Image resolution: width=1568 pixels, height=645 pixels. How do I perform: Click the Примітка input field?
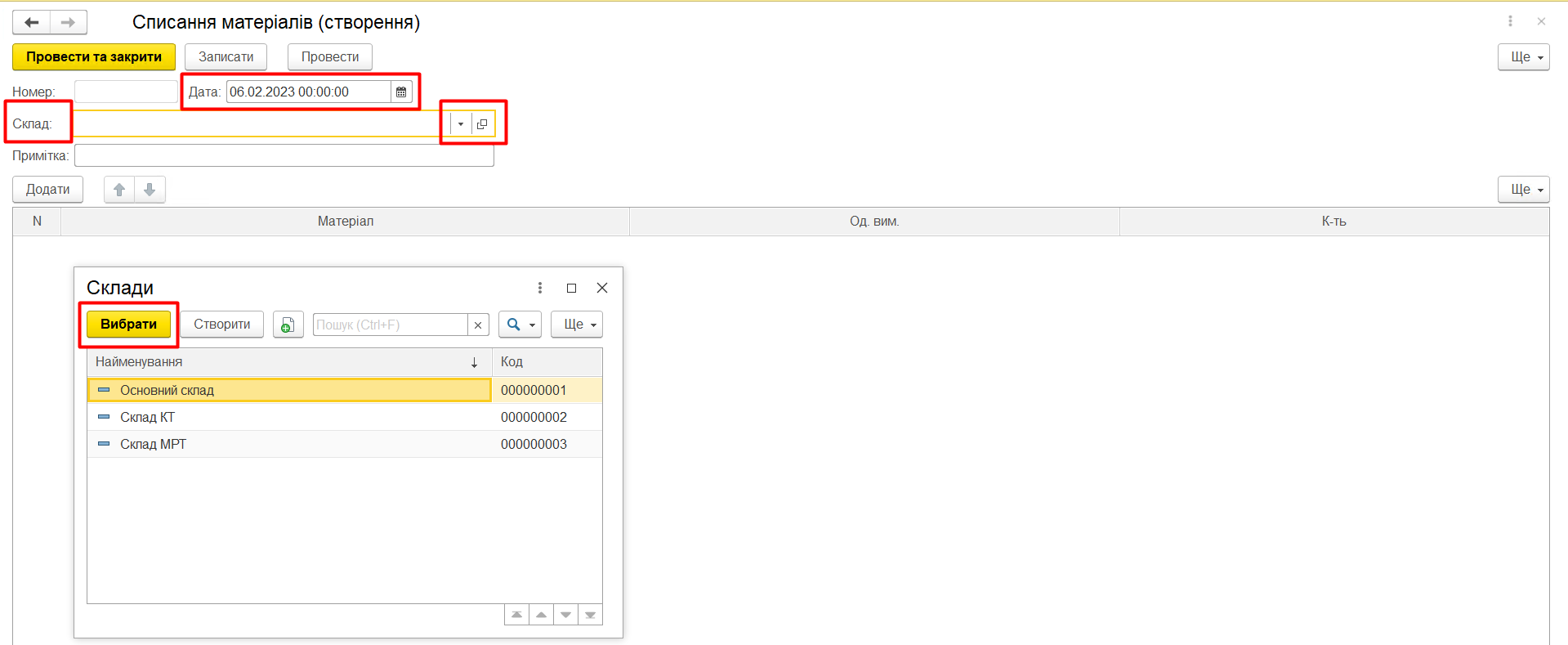pyautogui.click(x=284, y=156)
